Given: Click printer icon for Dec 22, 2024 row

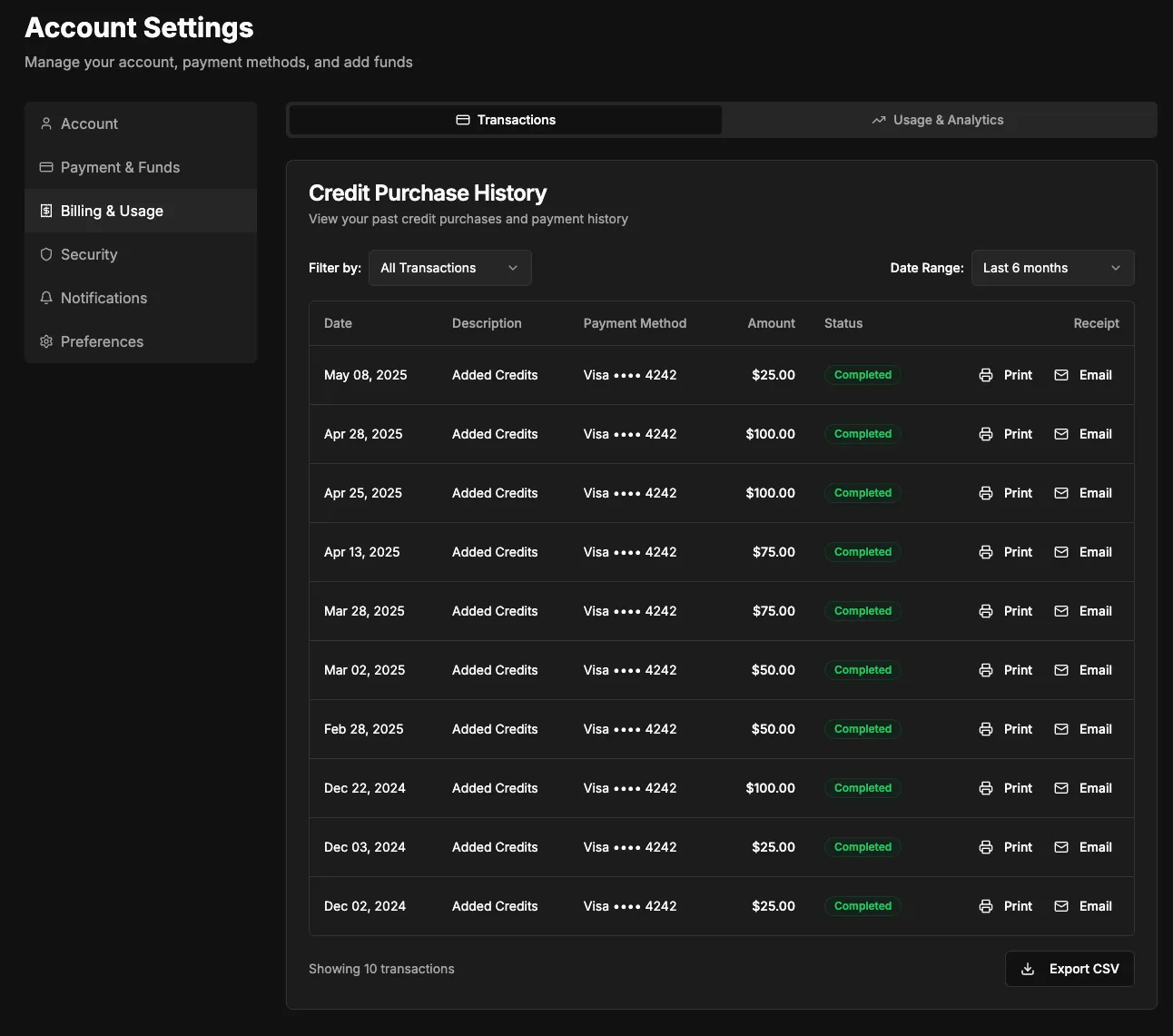Looking at the screenshot, I should coord(986,788).
